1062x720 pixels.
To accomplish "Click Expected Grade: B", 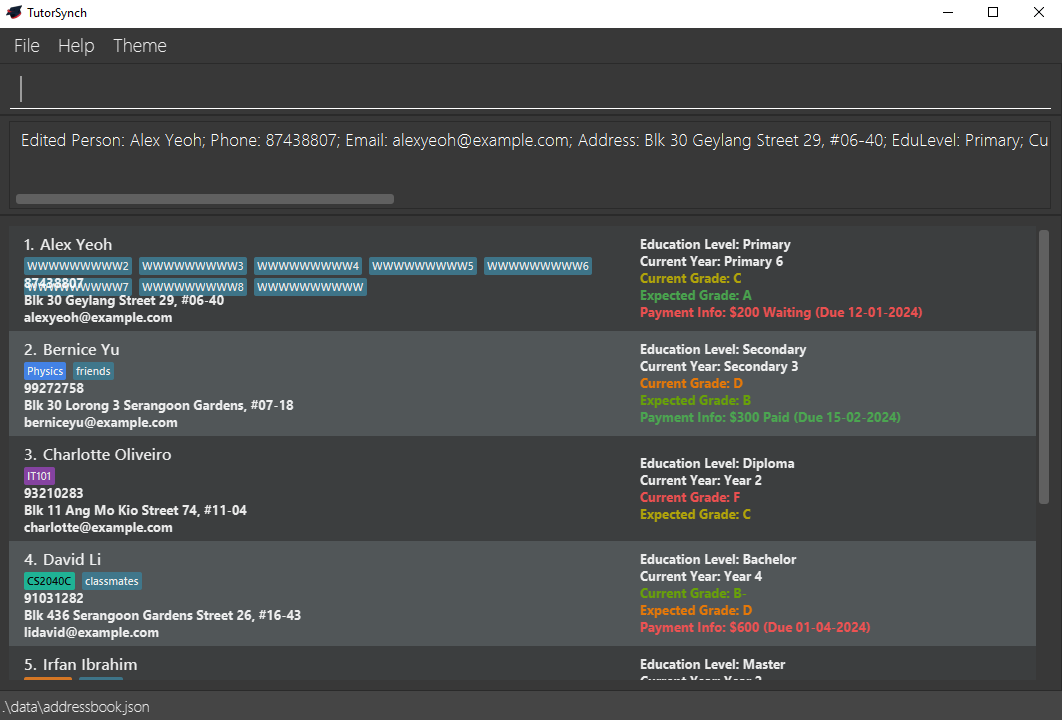I will (x=696, y=400).
